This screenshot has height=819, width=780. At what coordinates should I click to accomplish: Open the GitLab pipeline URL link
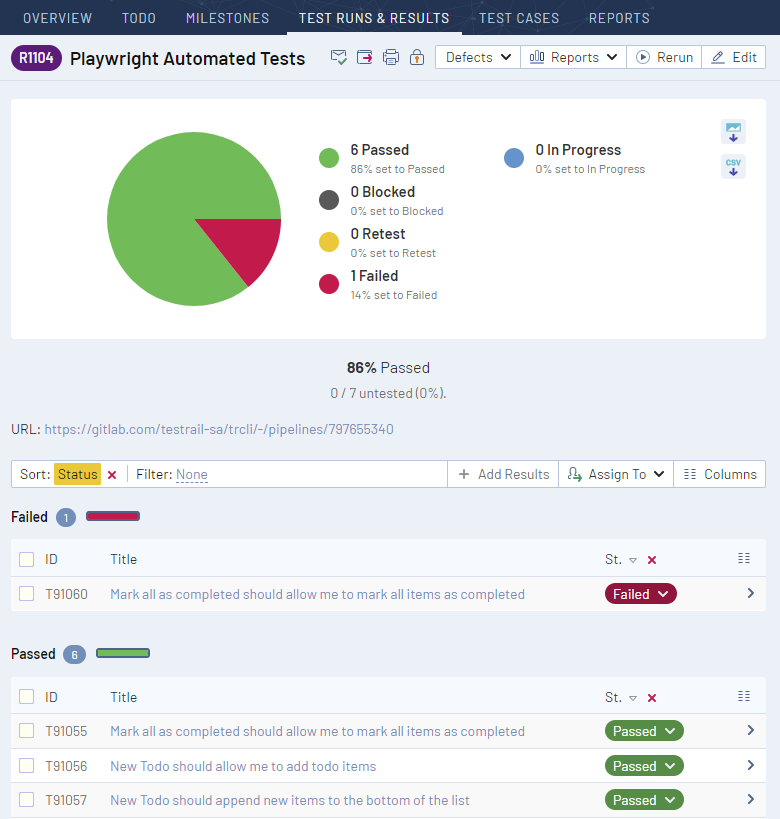(219, 429)
